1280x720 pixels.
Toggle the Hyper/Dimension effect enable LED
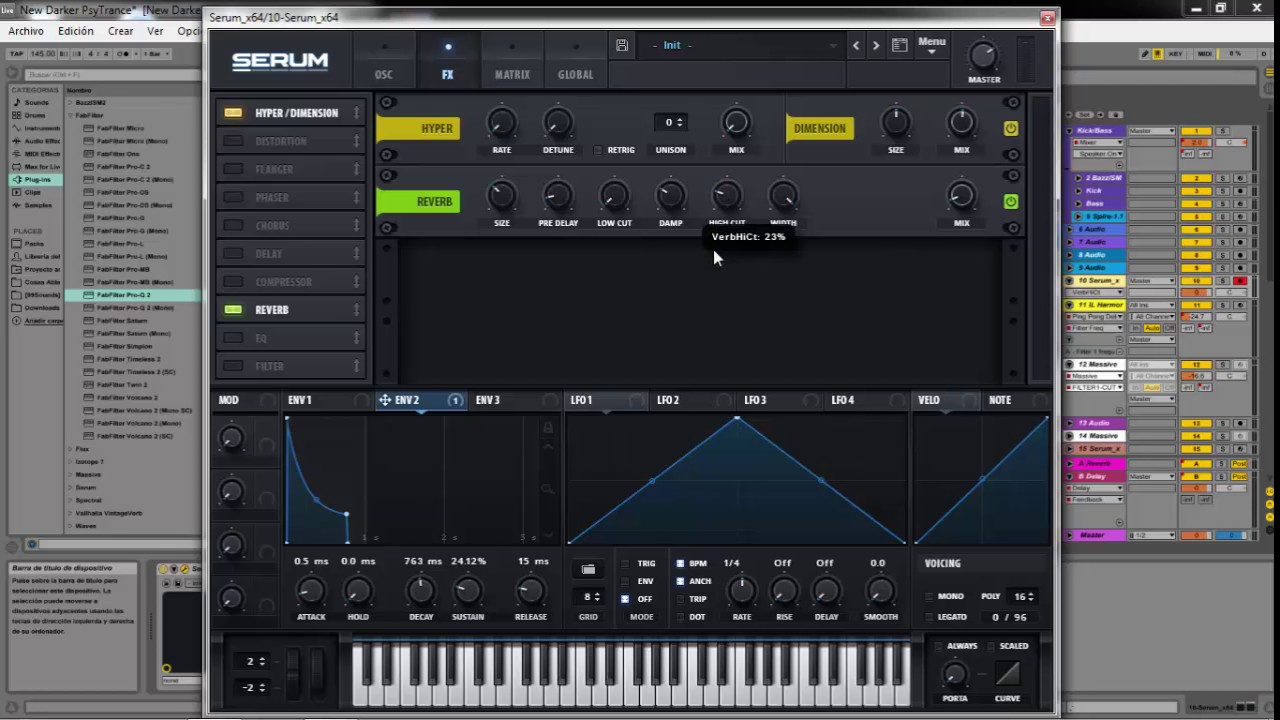tap(233, 113)
